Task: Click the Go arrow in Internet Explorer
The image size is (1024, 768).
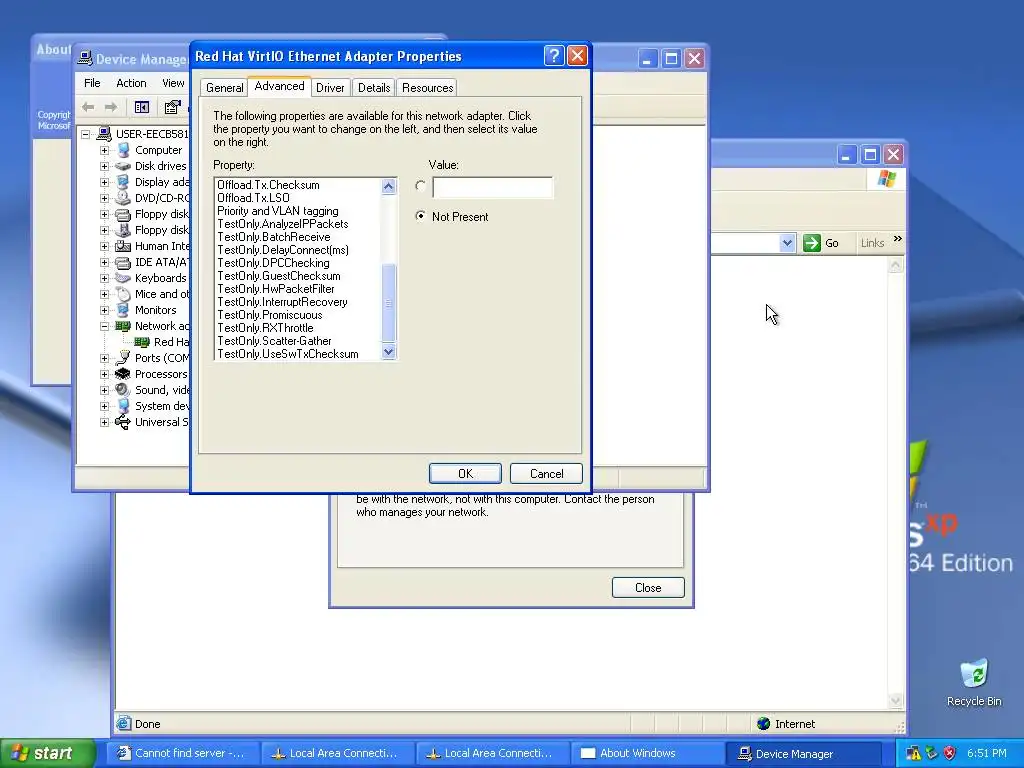Action: point(812,243)
